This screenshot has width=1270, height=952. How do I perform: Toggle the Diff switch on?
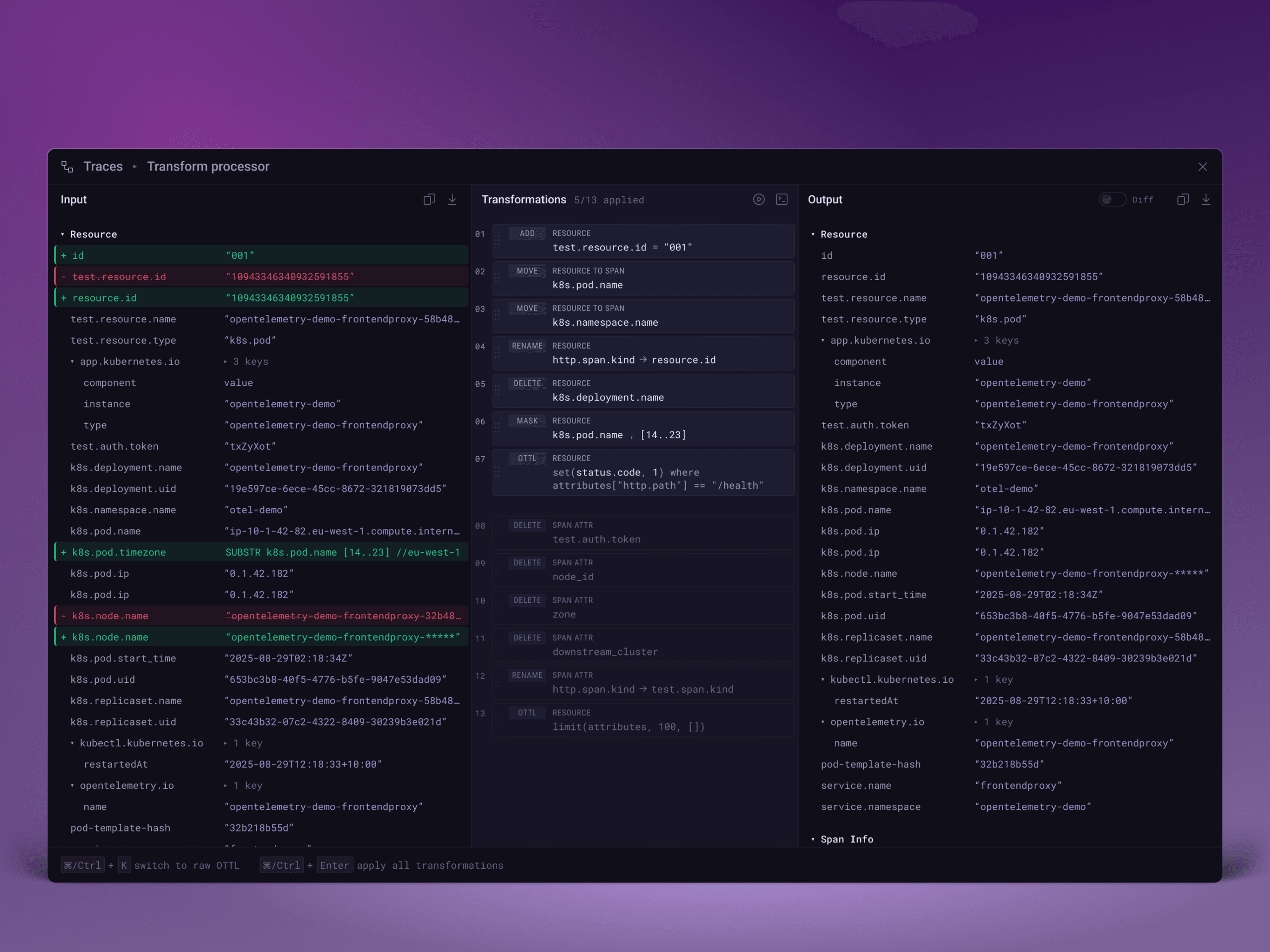click(x=1112, y=200)
